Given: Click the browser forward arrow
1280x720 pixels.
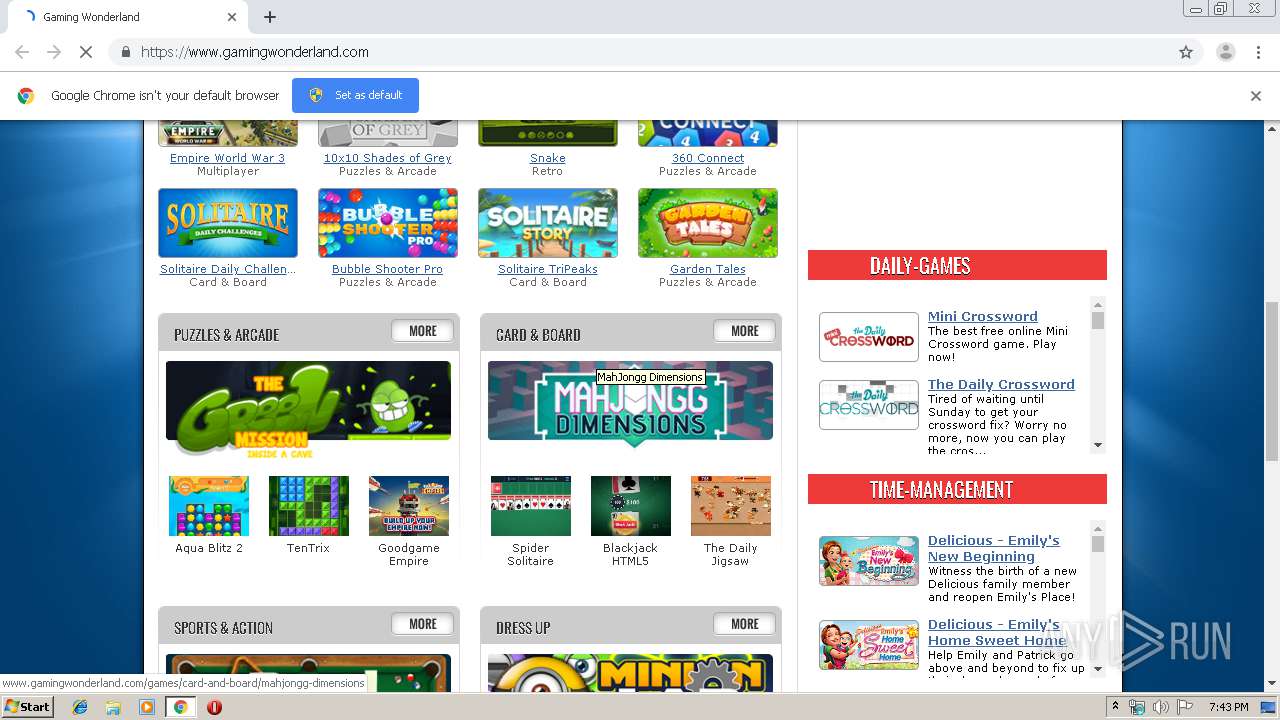Looking at the screenshot, I should [54, 52].
